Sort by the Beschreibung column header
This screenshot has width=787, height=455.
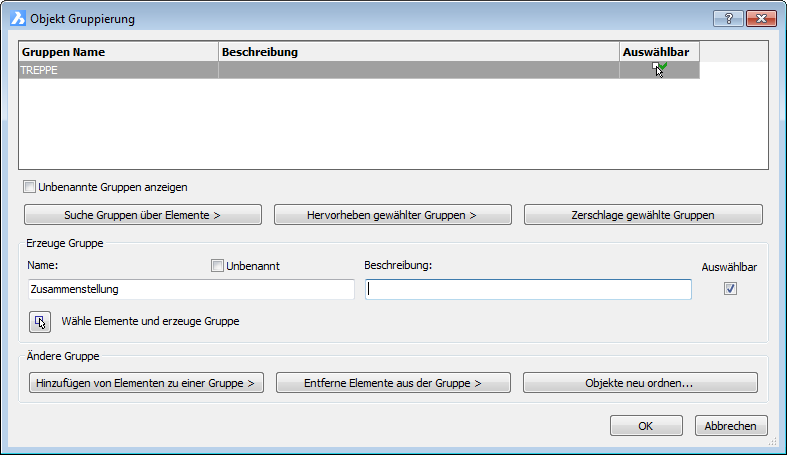click(418, 51)
